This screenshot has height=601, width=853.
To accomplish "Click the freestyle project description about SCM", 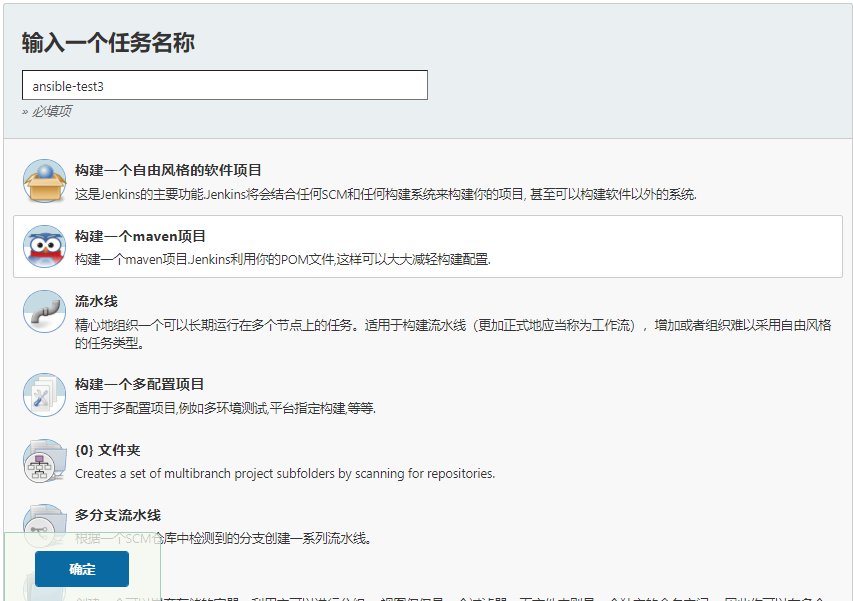I will [x=386, y=194].
